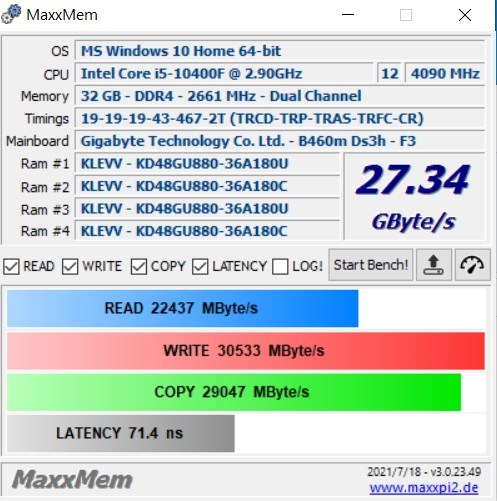497x501 pixels.
Task: Select the Memory field 32 GB - DDR4
Action: 280,96
